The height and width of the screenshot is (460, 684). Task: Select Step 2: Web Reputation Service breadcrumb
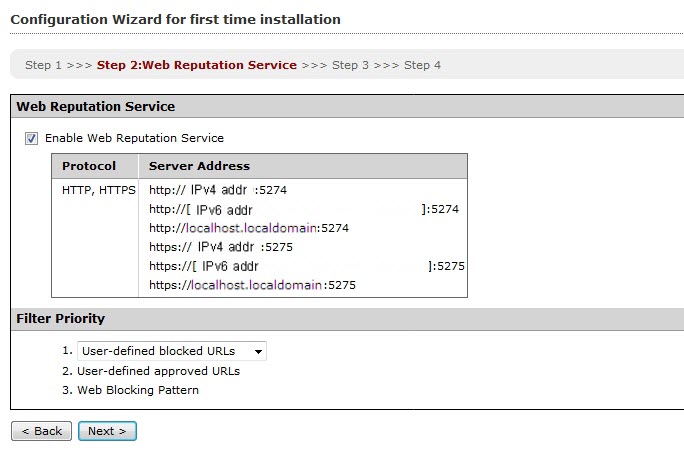pyautogui.click(x=196, y=65)
